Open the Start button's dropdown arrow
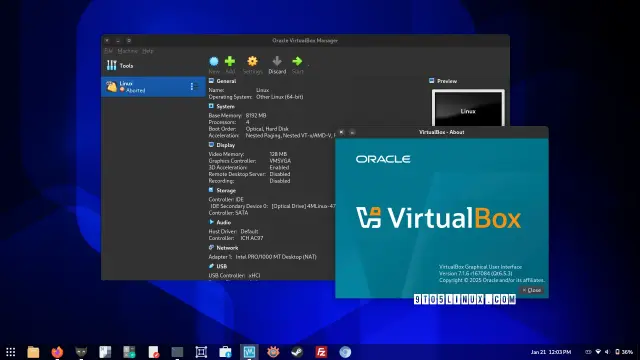 [308, 65]
